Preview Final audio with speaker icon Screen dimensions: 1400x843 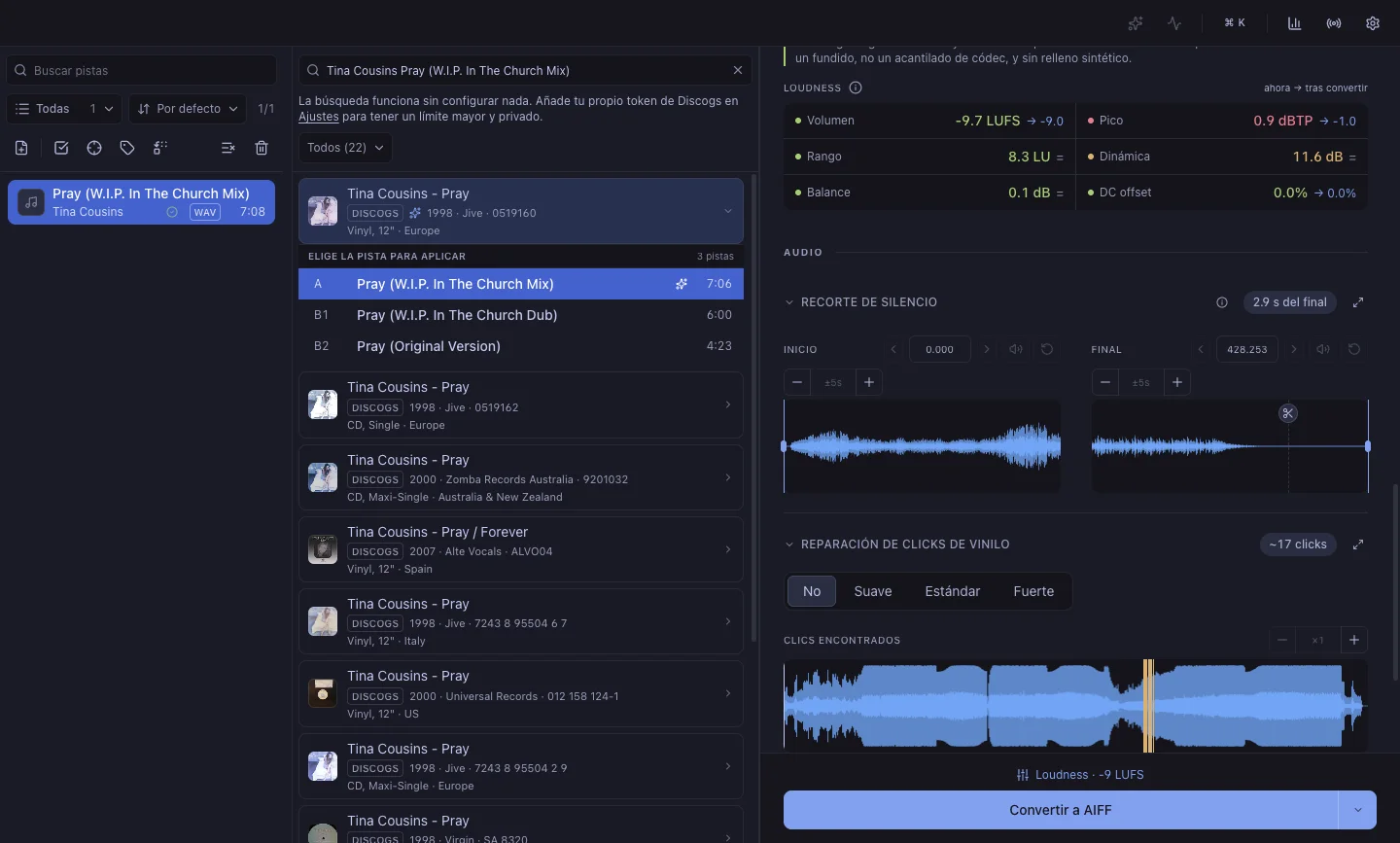pyautogui.click(x=1323, y=349)
